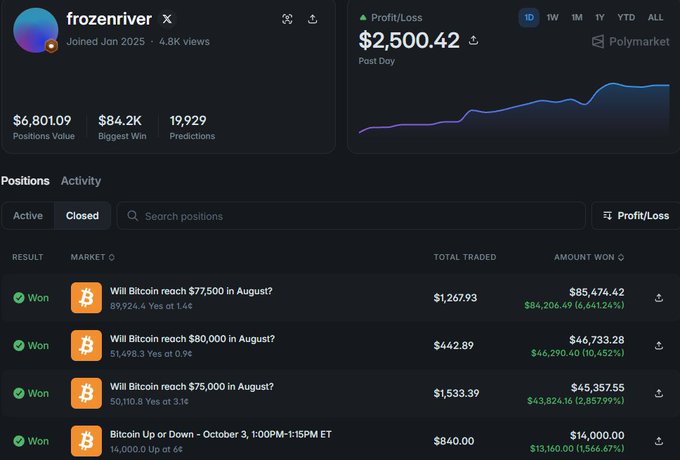This screenshot has width=680, height=460.
Task: Select the ALL time range
Action: click(x=655, y=18)
